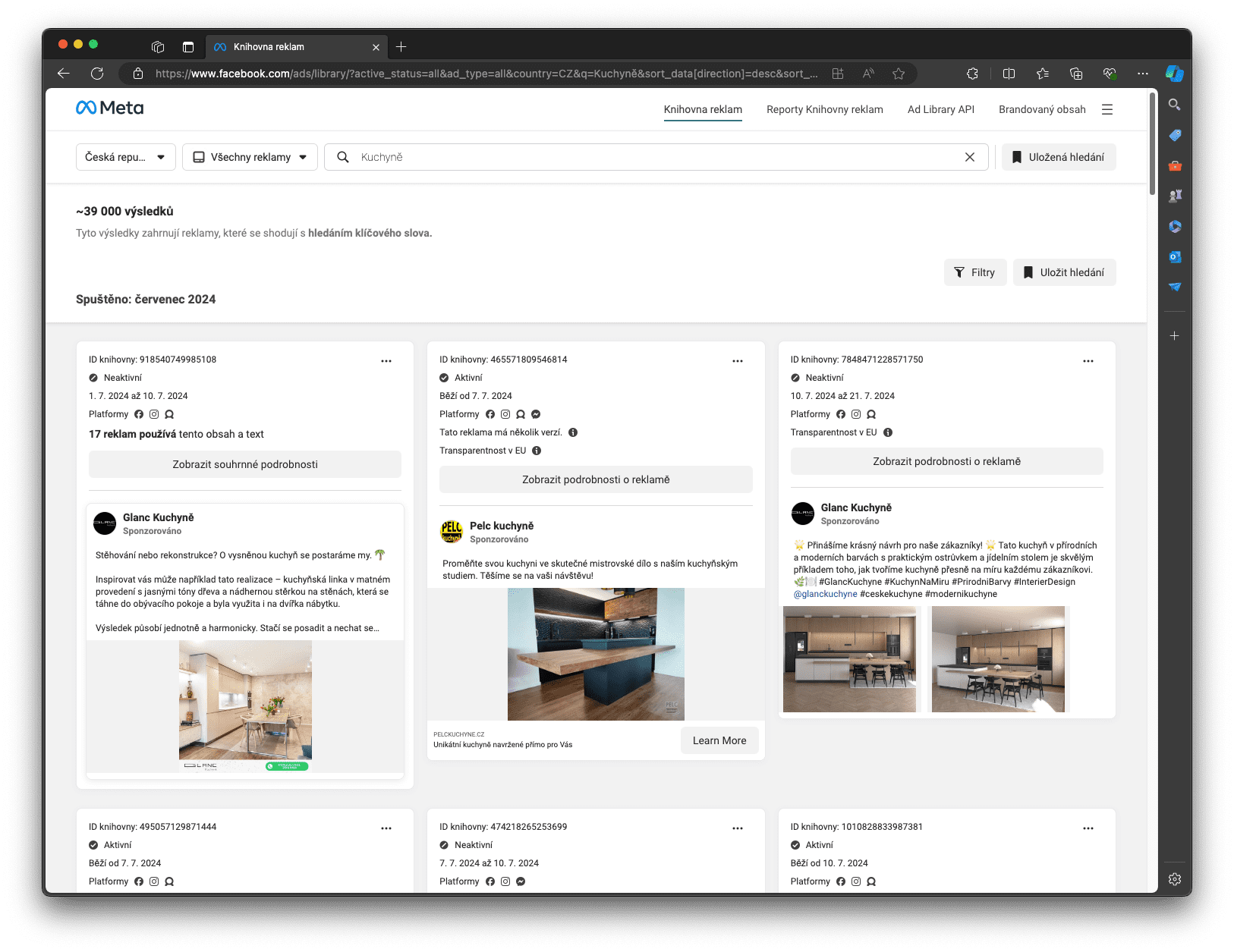Show ad details for ad 7848471228571750
The image size is (1234, 952).
point(946,461)
